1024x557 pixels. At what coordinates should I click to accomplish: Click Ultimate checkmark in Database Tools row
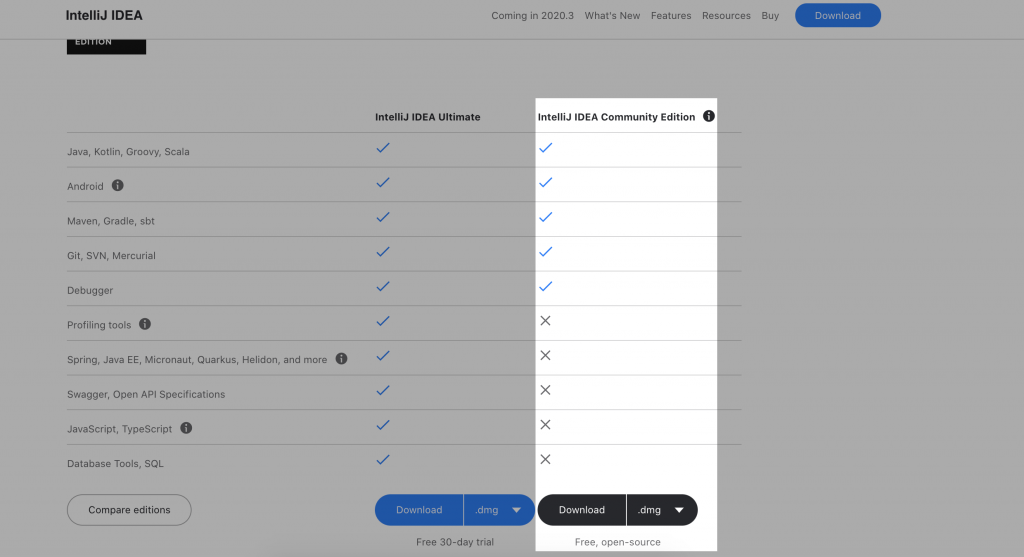click(383, 460)
